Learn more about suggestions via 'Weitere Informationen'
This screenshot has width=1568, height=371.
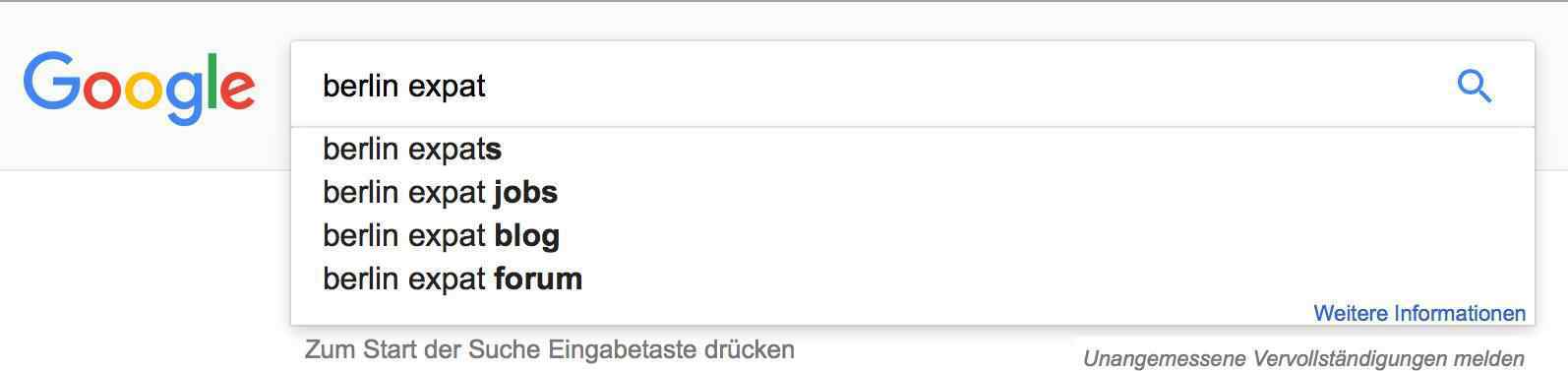(1419, 314)
